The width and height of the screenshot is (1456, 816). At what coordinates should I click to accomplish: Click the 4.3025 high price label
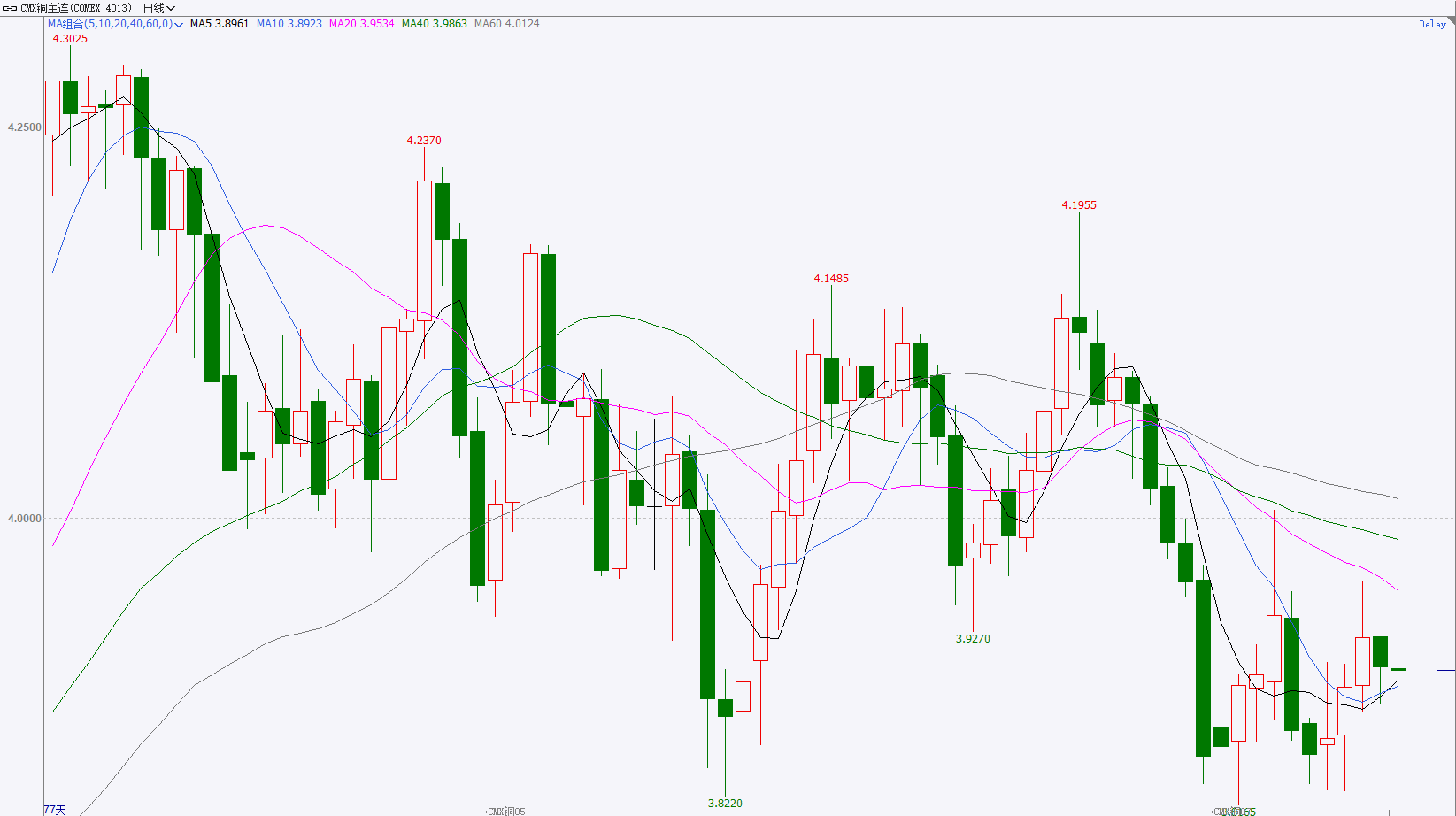pyautogui.click(x=70, y=39)
